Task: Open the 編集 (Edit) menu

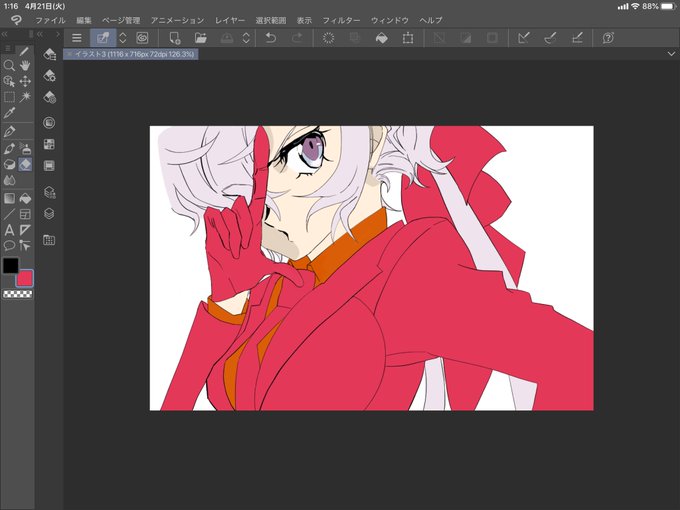Action: click(84, 20)
